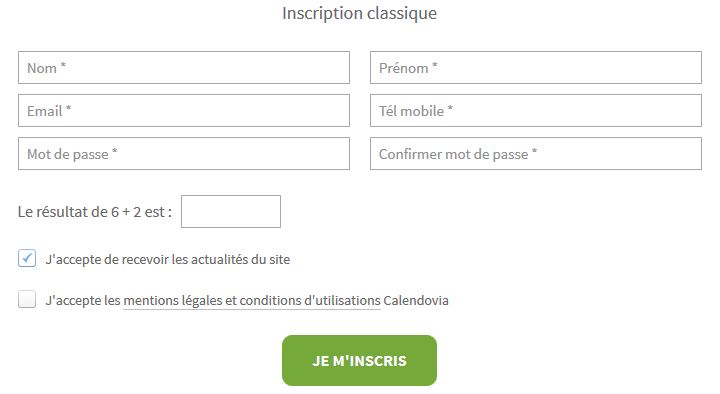Click the 6 + 2 answer box
Viewport: 720px width, 394px height.
231,211
